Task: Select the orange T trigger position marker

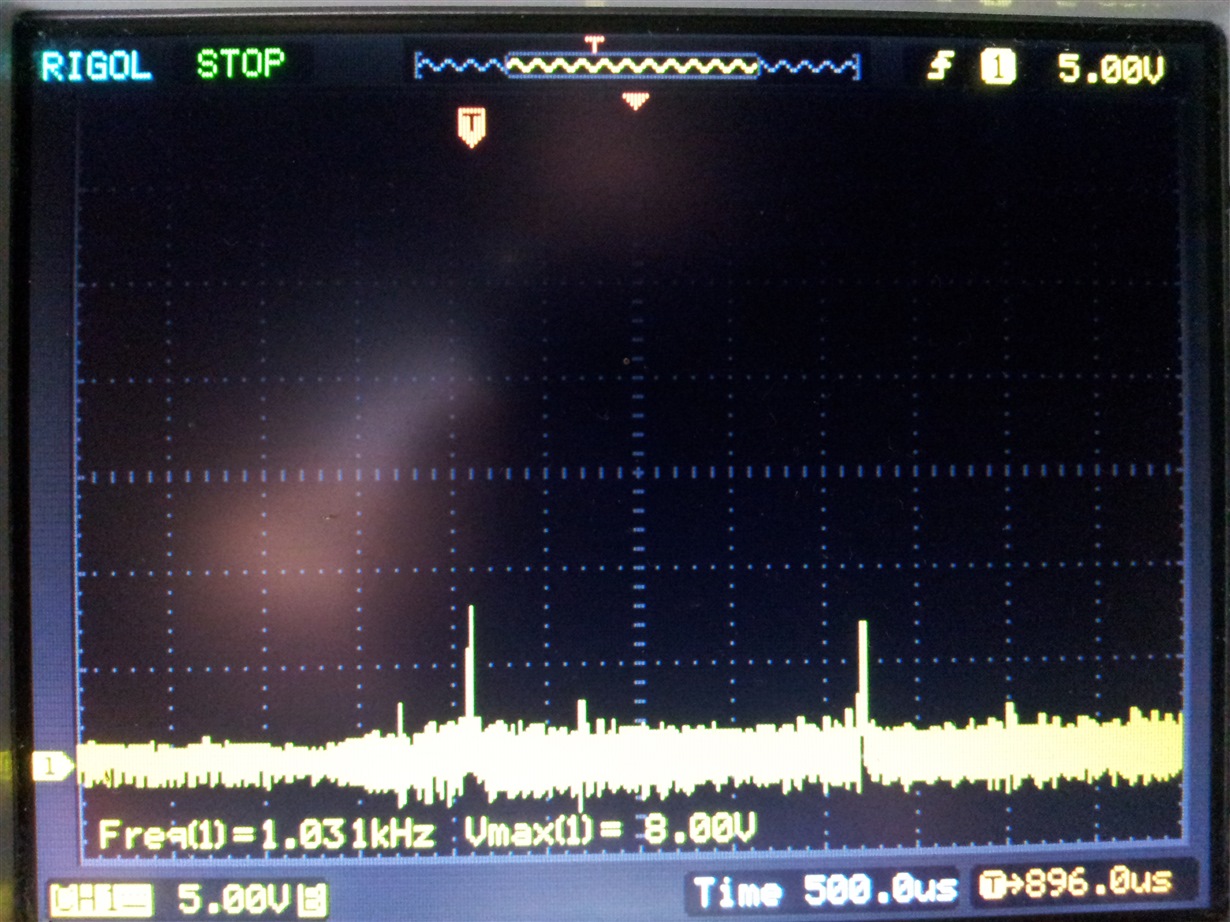Action: click(472, 126)
